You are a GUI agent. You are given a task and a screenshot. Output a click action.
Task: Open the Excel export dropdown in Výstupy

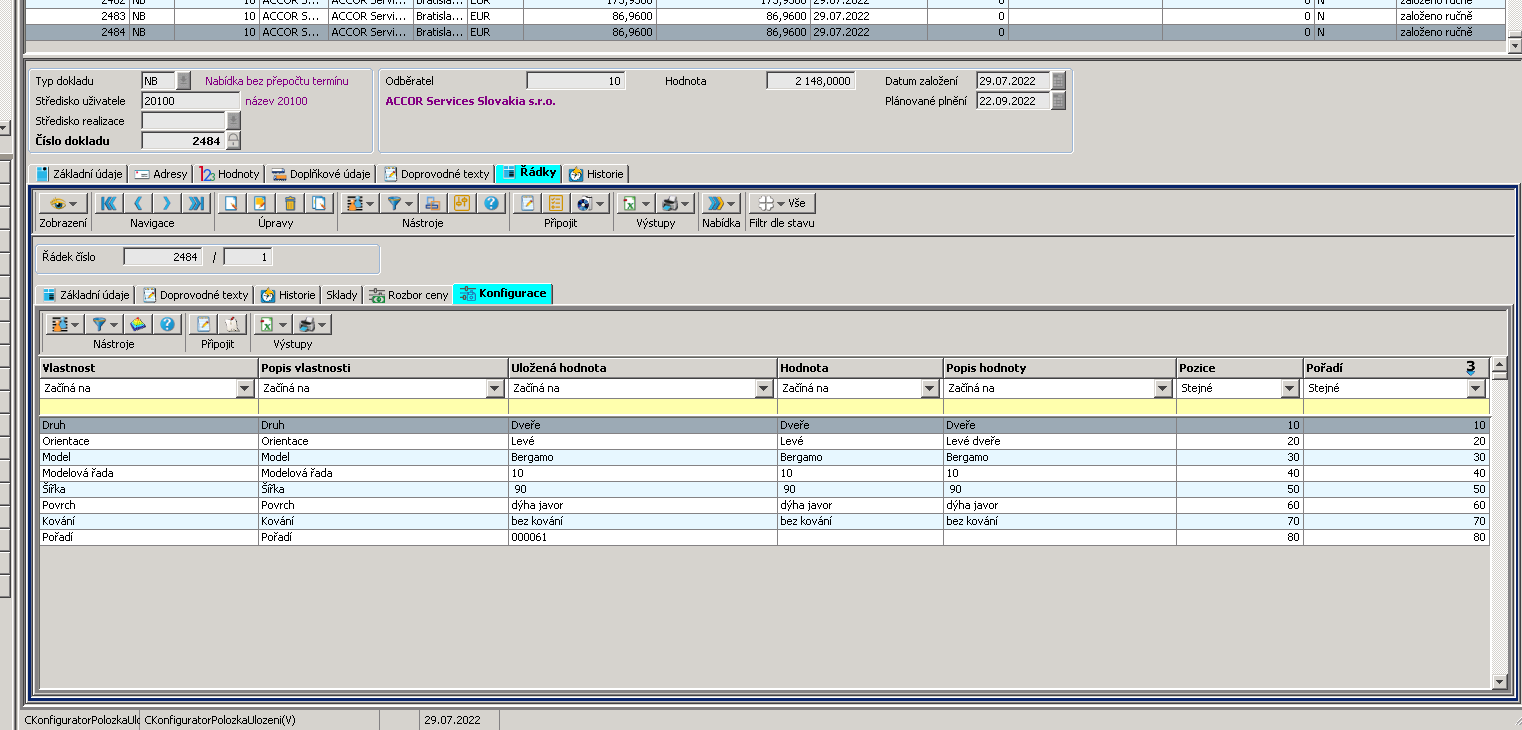[634, 203]
